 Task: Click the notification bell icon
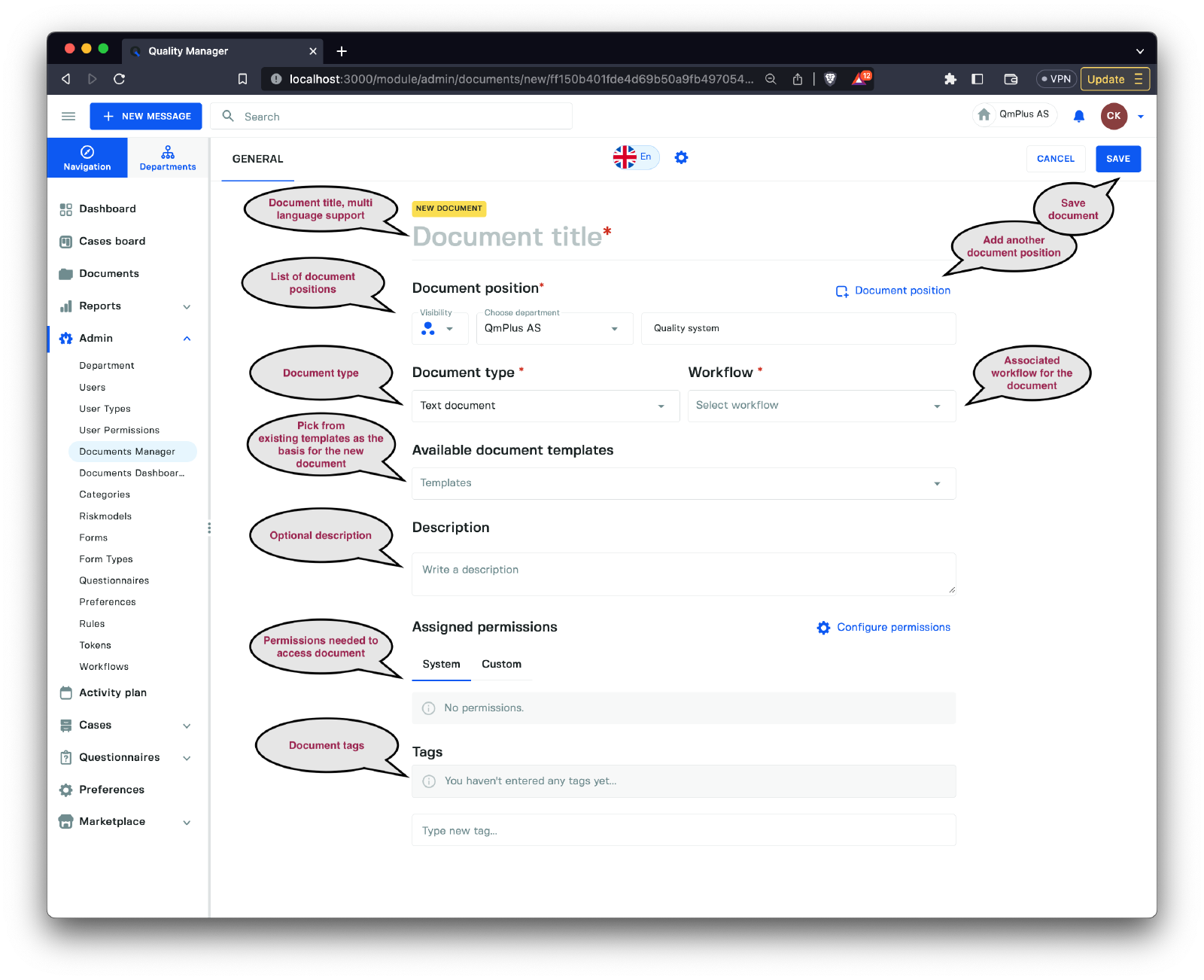1078,116
